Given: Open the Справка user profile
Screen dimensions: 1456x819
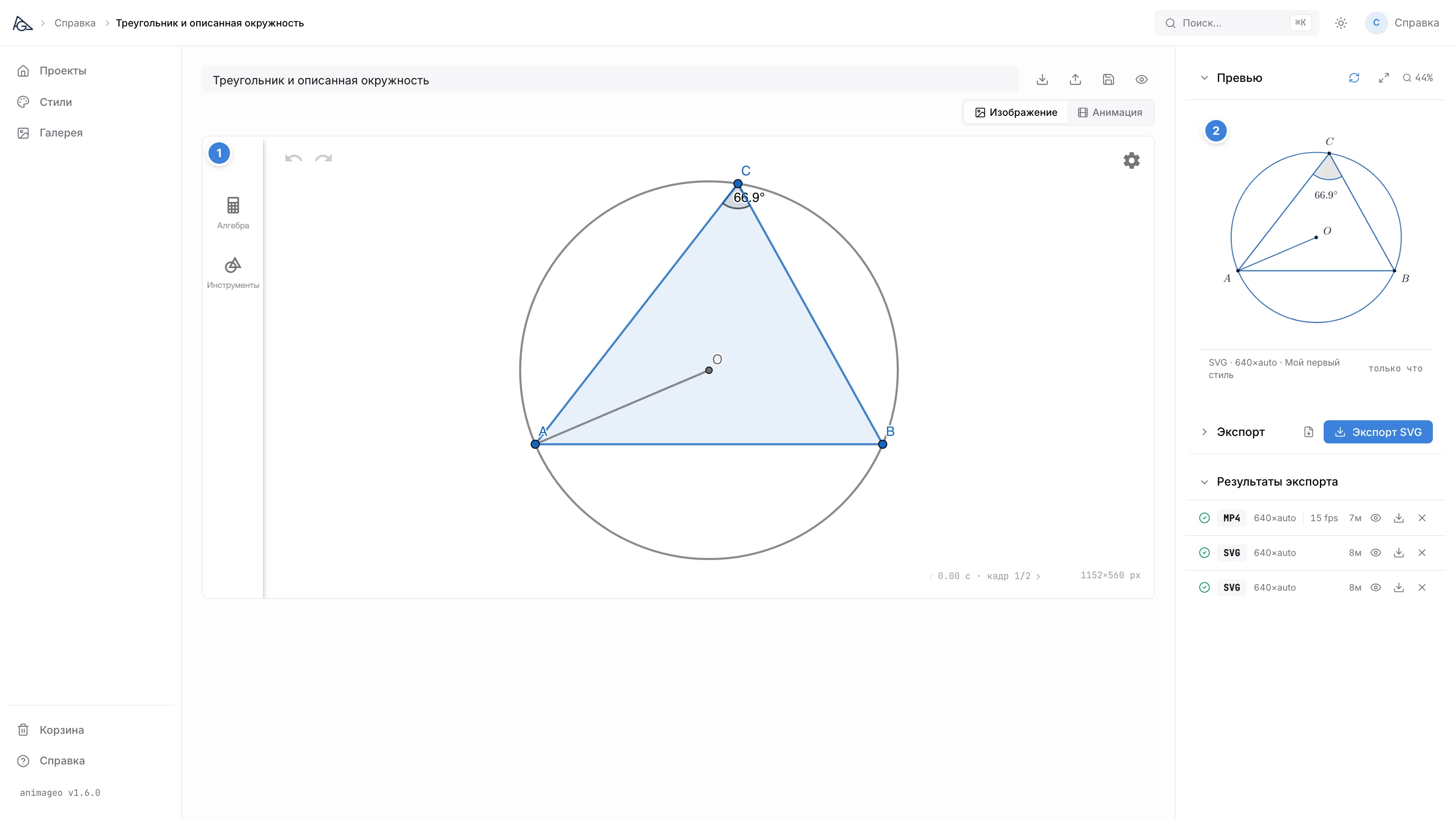Looking at the screenshot, I should click(x=1402, y=23).
